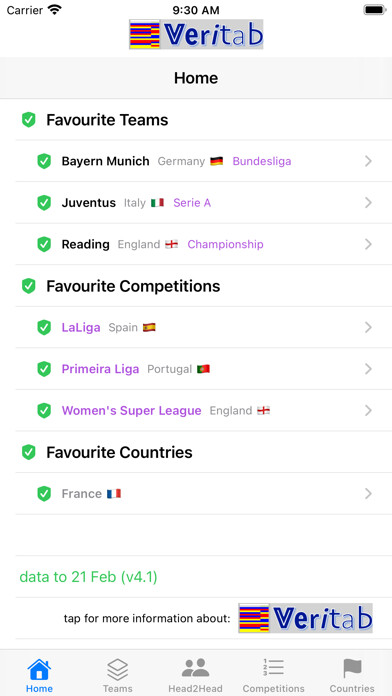This screenshot has height=696, width=392.
Task: Open Competitions numbered list icon
Action: click(x=273, y=668)
